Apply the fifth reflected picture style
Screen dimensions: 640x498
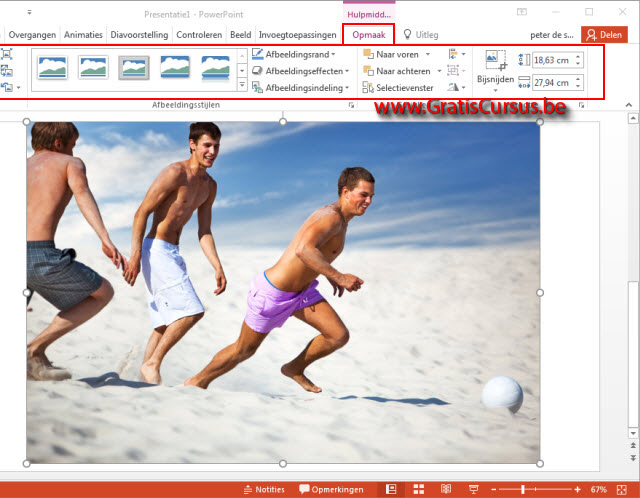[216, 67]
